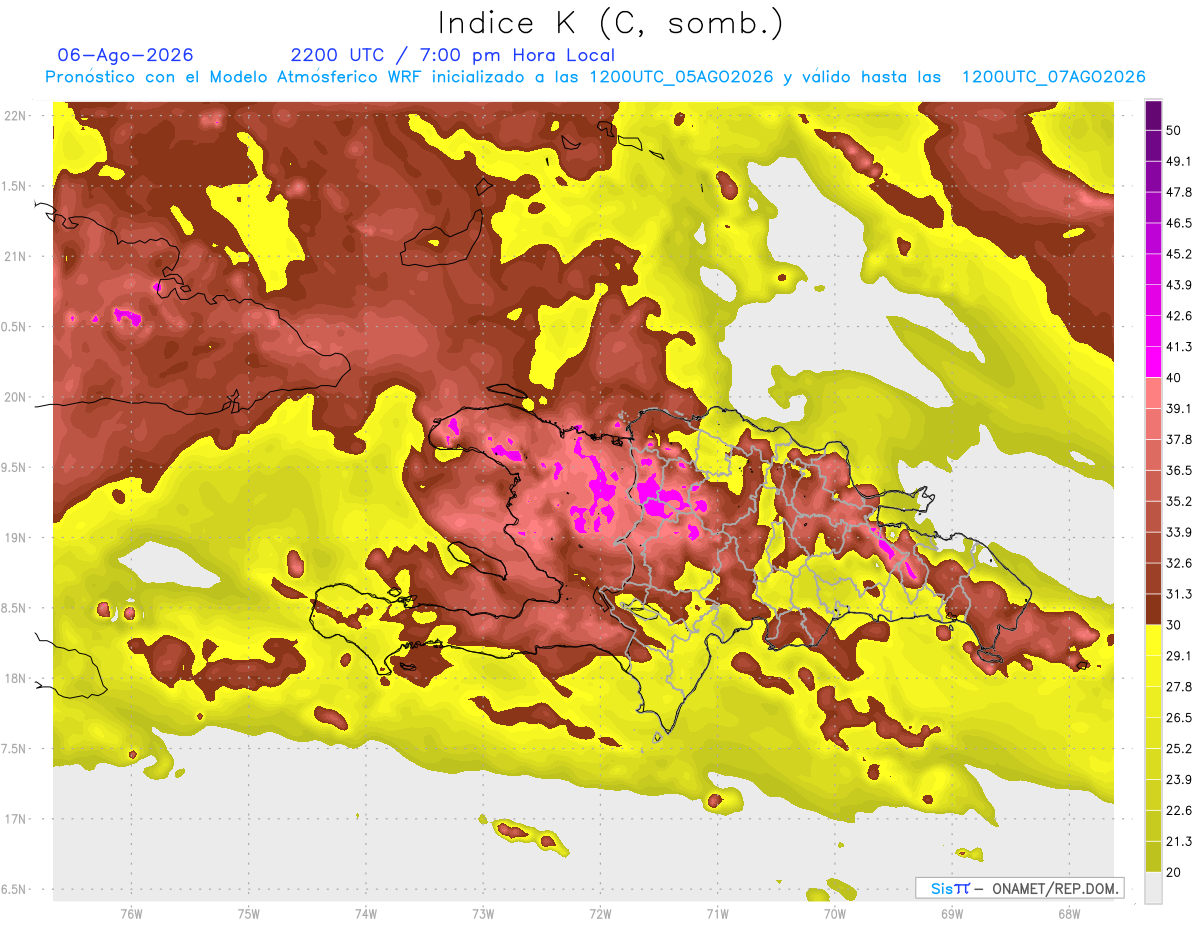
Task: Pick the dark purple swatch above 50
Action: click(x=1153, y=116)
